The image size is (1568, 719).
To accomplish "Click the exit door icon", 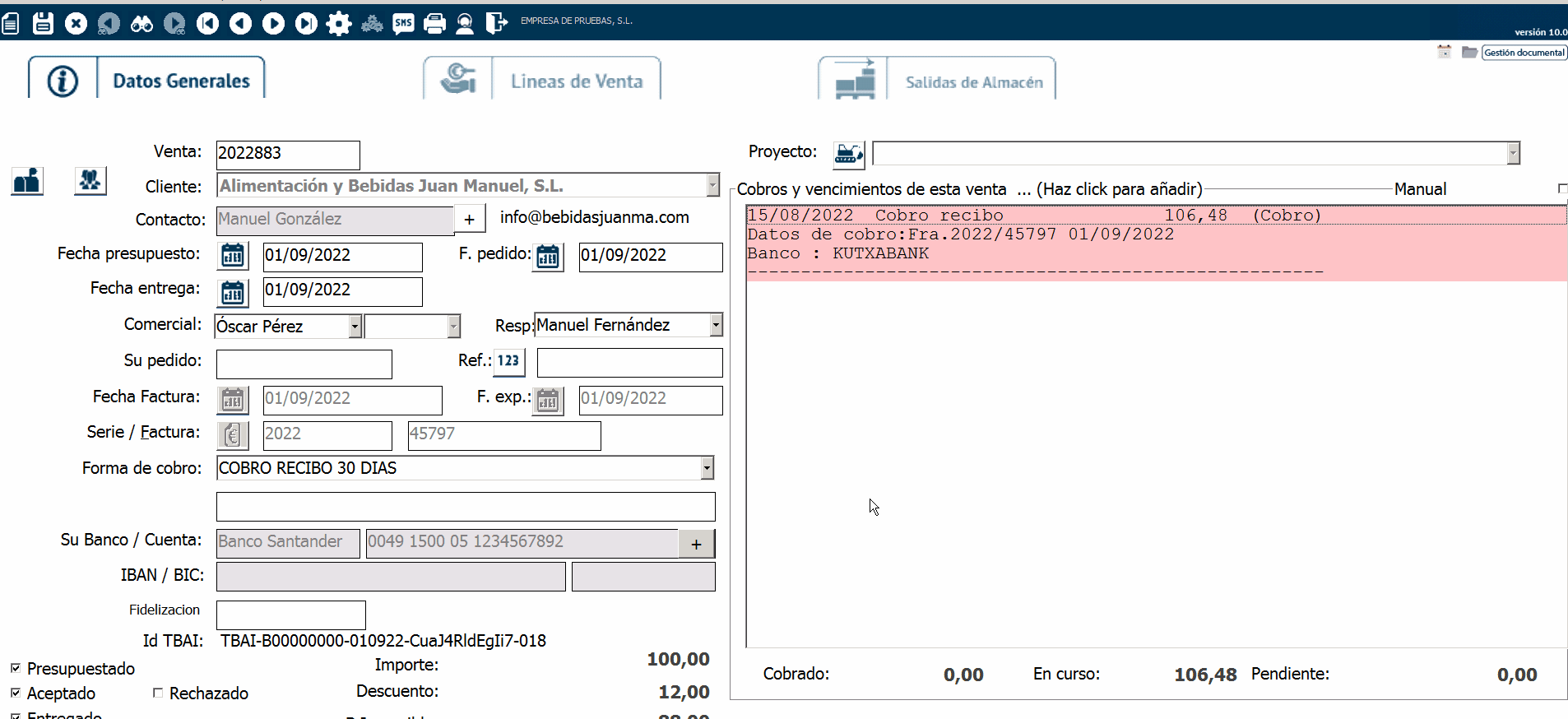I will (496, 23).
